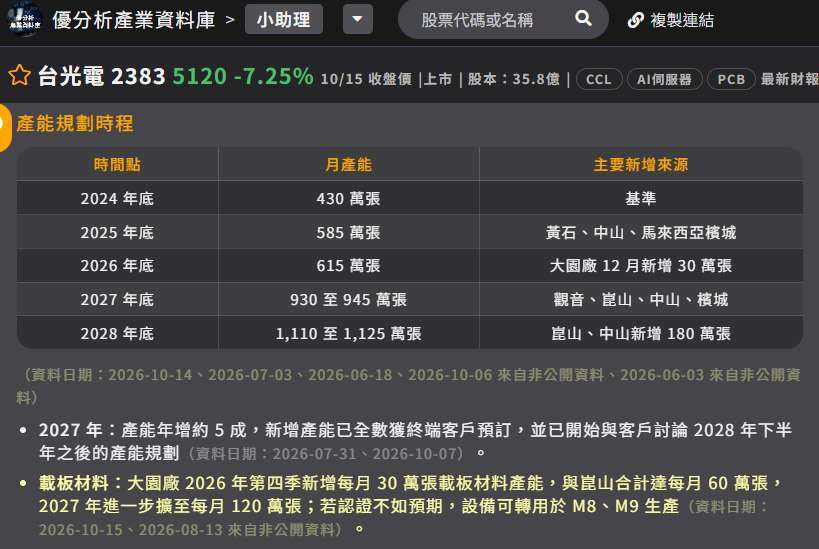Select the 430 萬張 cell
The height and width of the screenshot is (549, 819).
348,198
